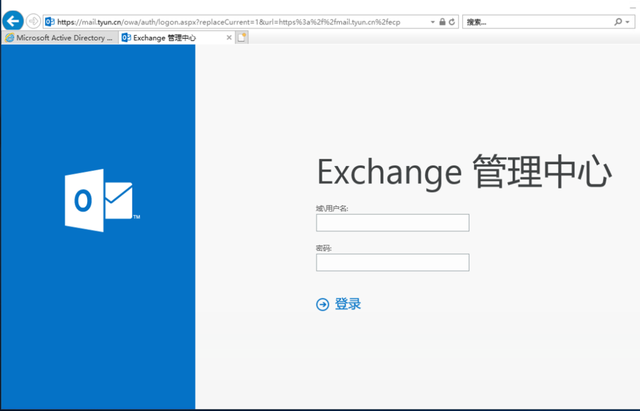Viewport: 640px width, 411px height.
Task: Click the 登录 sign-in link
Action: pyautogui.click(x=348, y=304)
